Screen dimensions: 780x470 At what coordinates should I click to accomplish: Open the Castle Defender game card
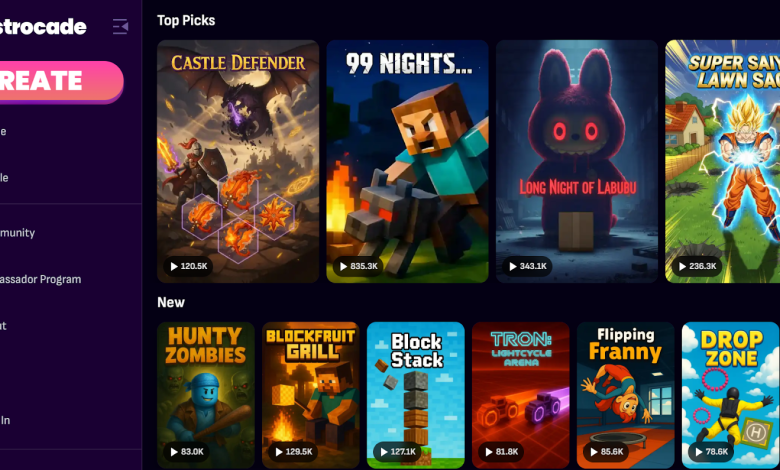pyautogui.click(x=238, y=162)
